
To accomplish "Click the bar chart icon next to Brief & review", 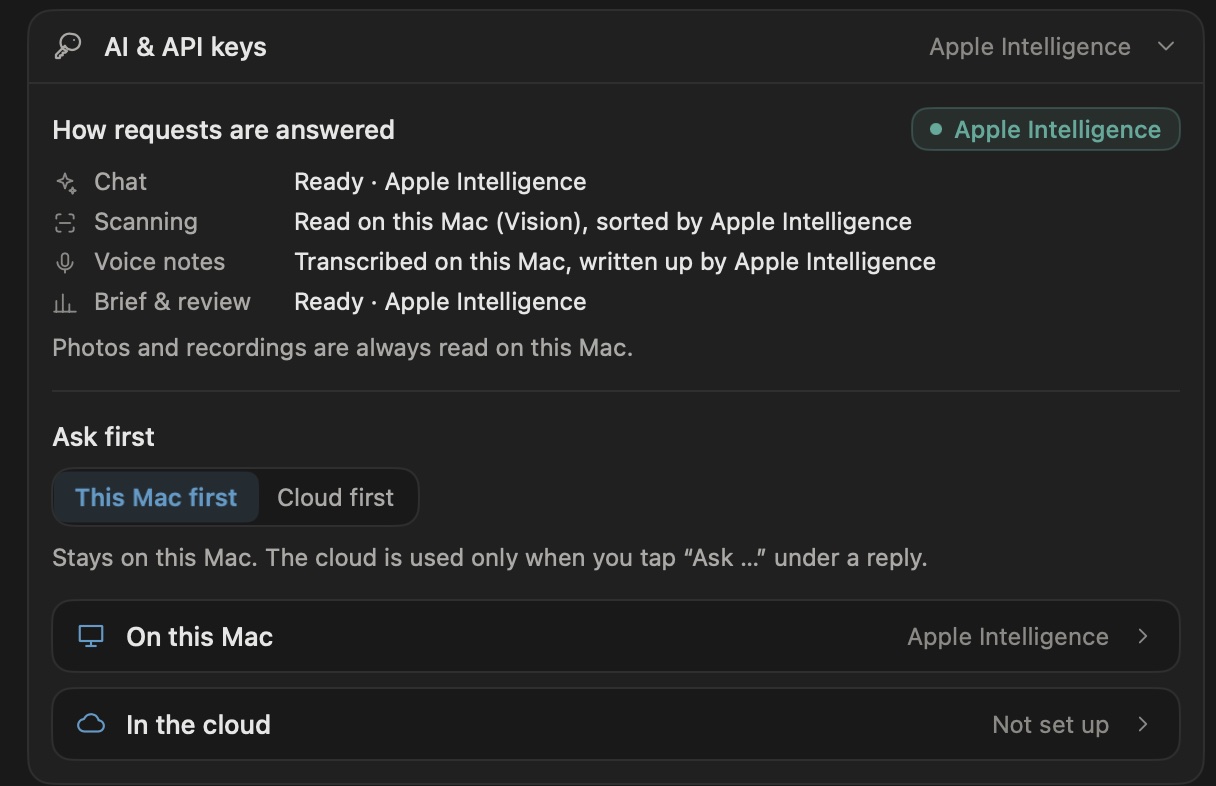I will pos(65,303).
